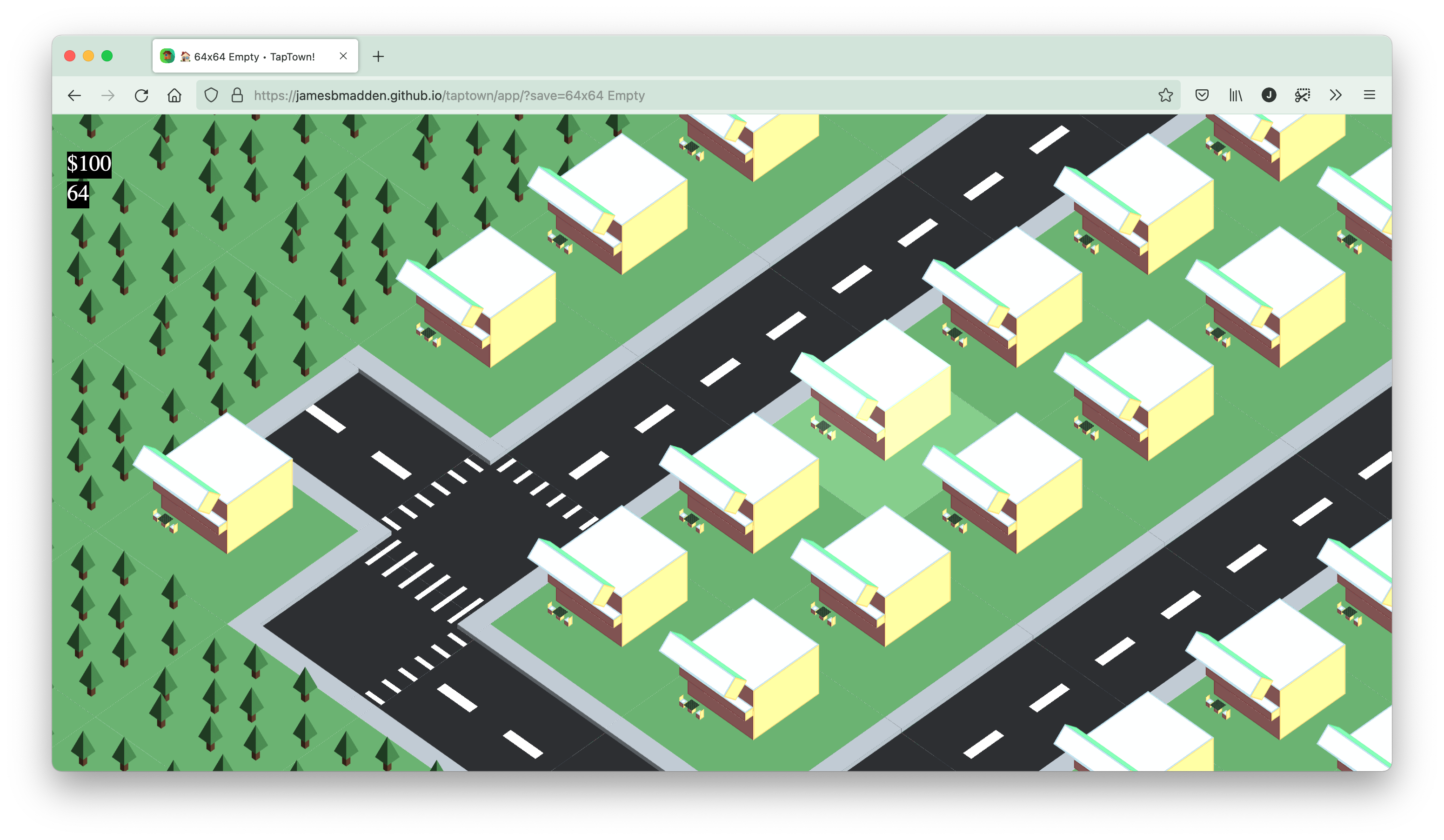Viewport: 1444px width, 840px height.
Task: Click the screenshot tool icon
Action: point(1302,95)
